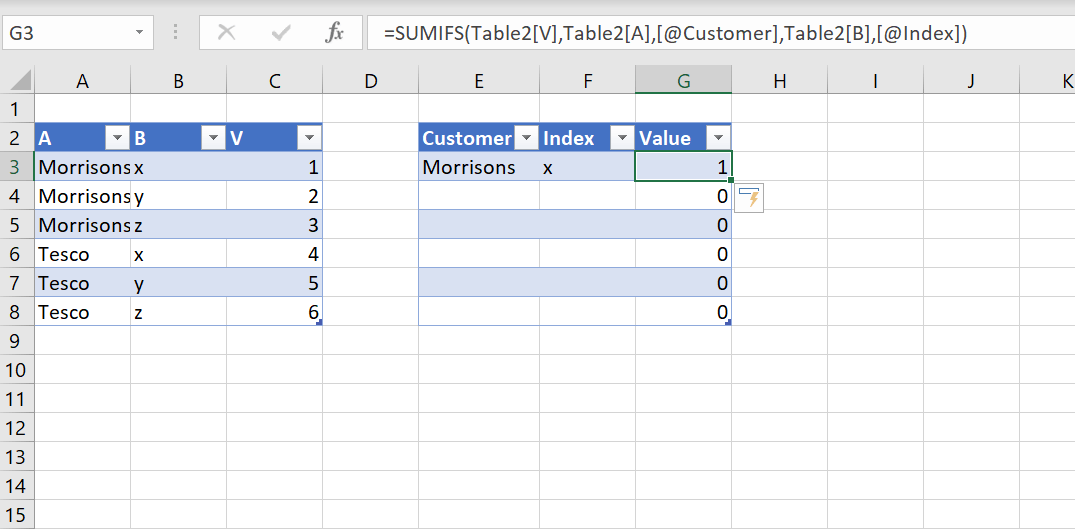Viewport: 1075px width, 529px height.
Task: Open the Customer column filter dropdown
Action: coord(526,139)
